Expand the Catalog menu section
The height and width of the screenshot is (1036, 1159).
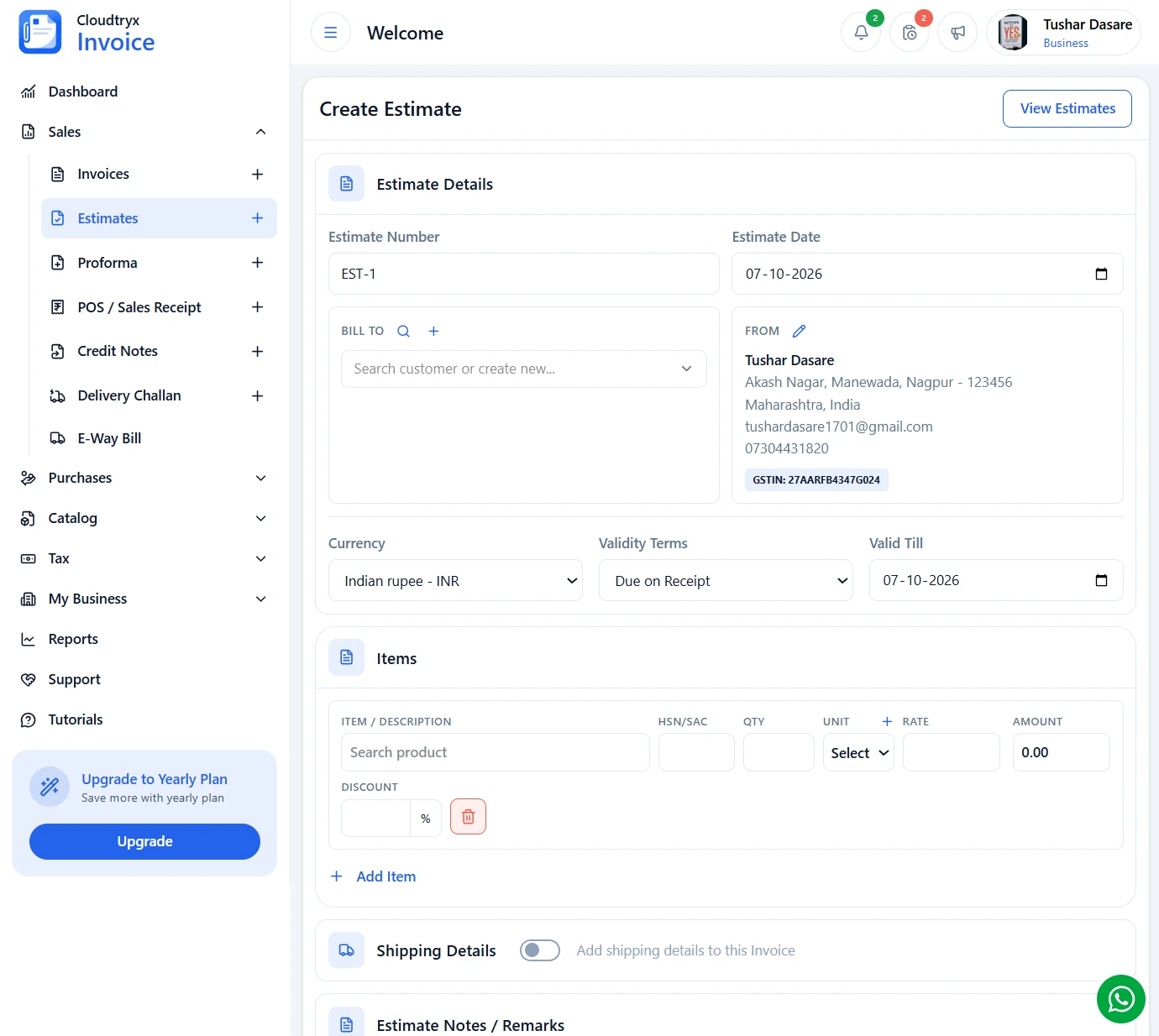click(x=260, y=518)
